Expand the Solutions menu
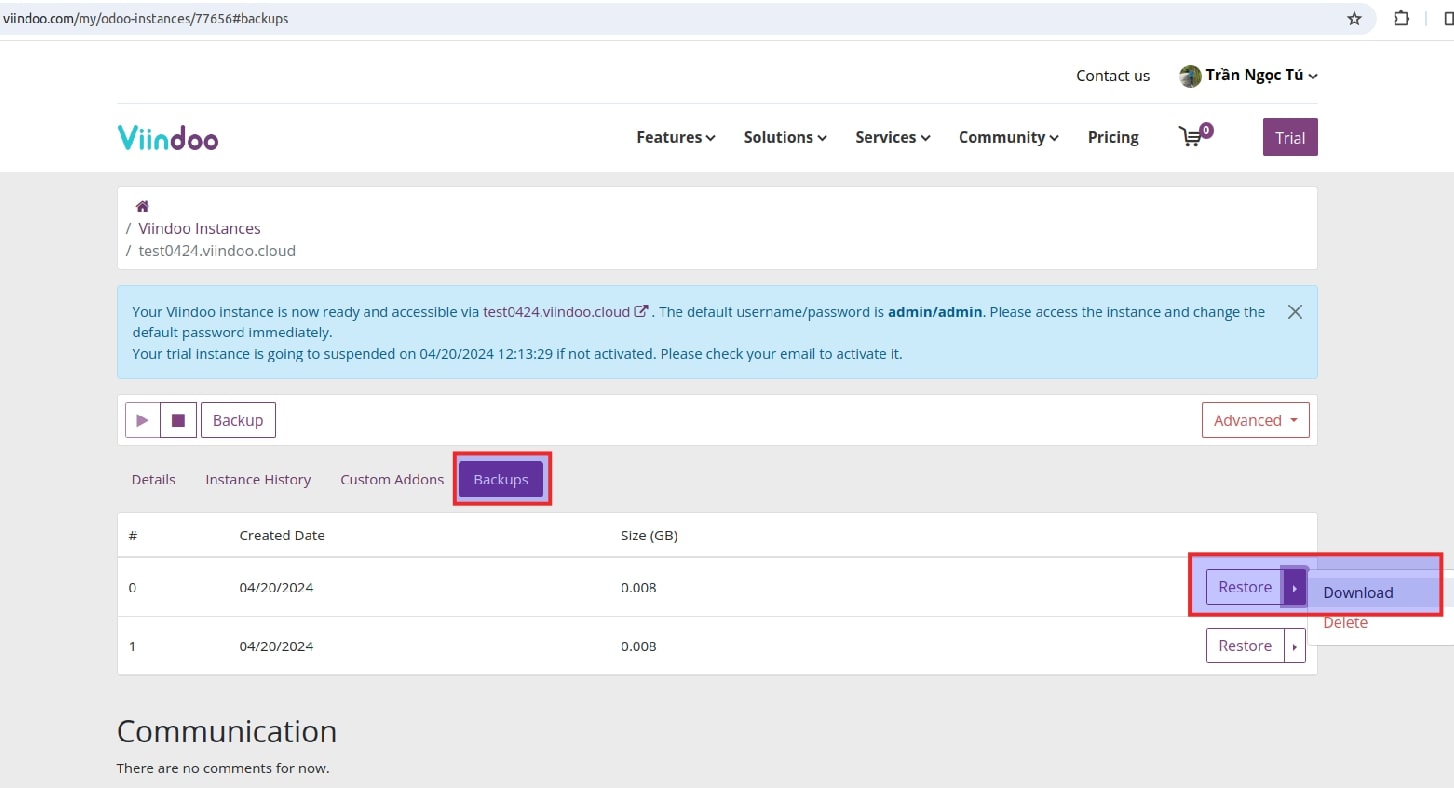1454x788 pixels. [785, 137]
